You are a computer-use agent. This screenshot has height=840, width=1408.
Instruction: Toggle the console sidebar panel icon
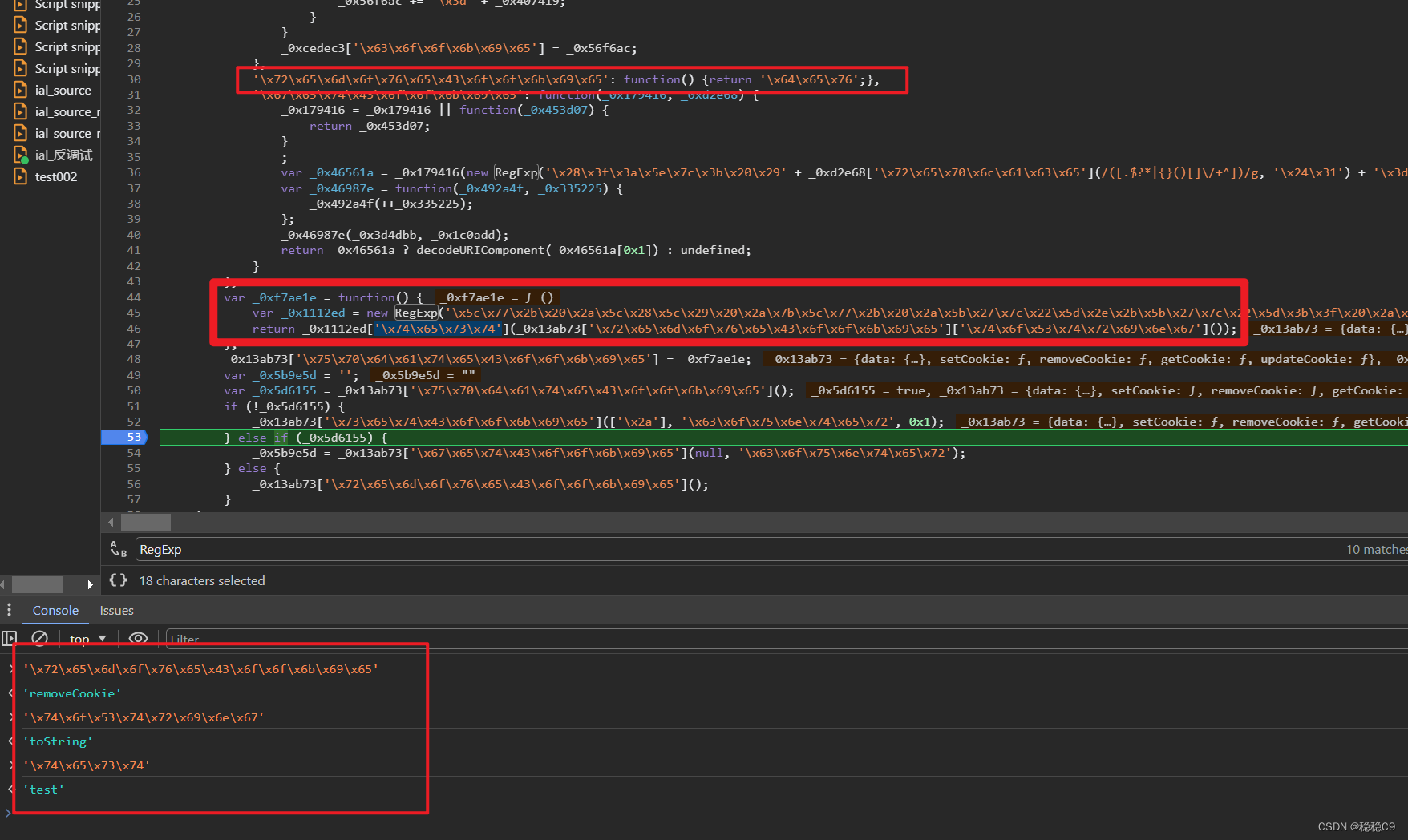[10, 639]
